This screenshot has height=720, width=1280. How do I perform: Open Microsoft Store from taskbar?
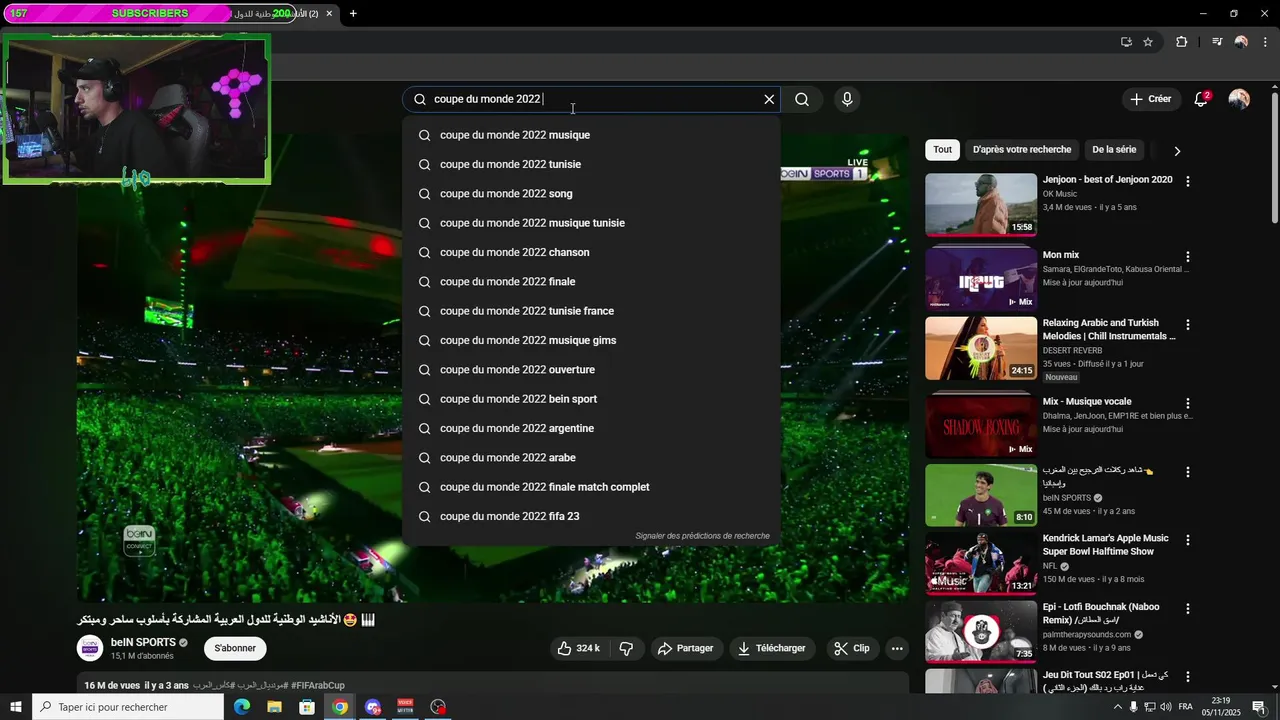coord(307,707)
